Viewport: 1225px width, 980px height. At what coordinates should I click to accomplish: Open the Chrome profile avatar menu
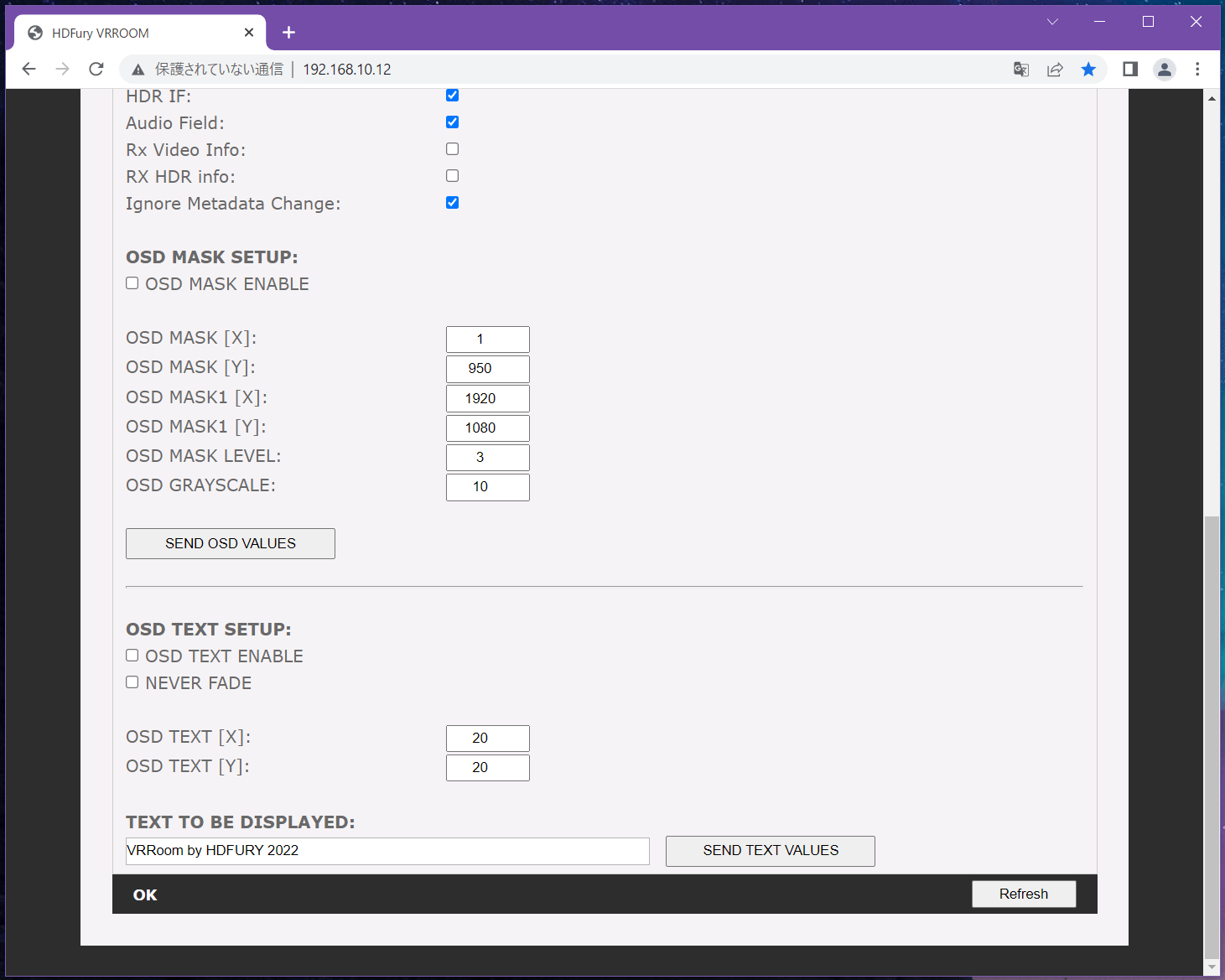1165,70
